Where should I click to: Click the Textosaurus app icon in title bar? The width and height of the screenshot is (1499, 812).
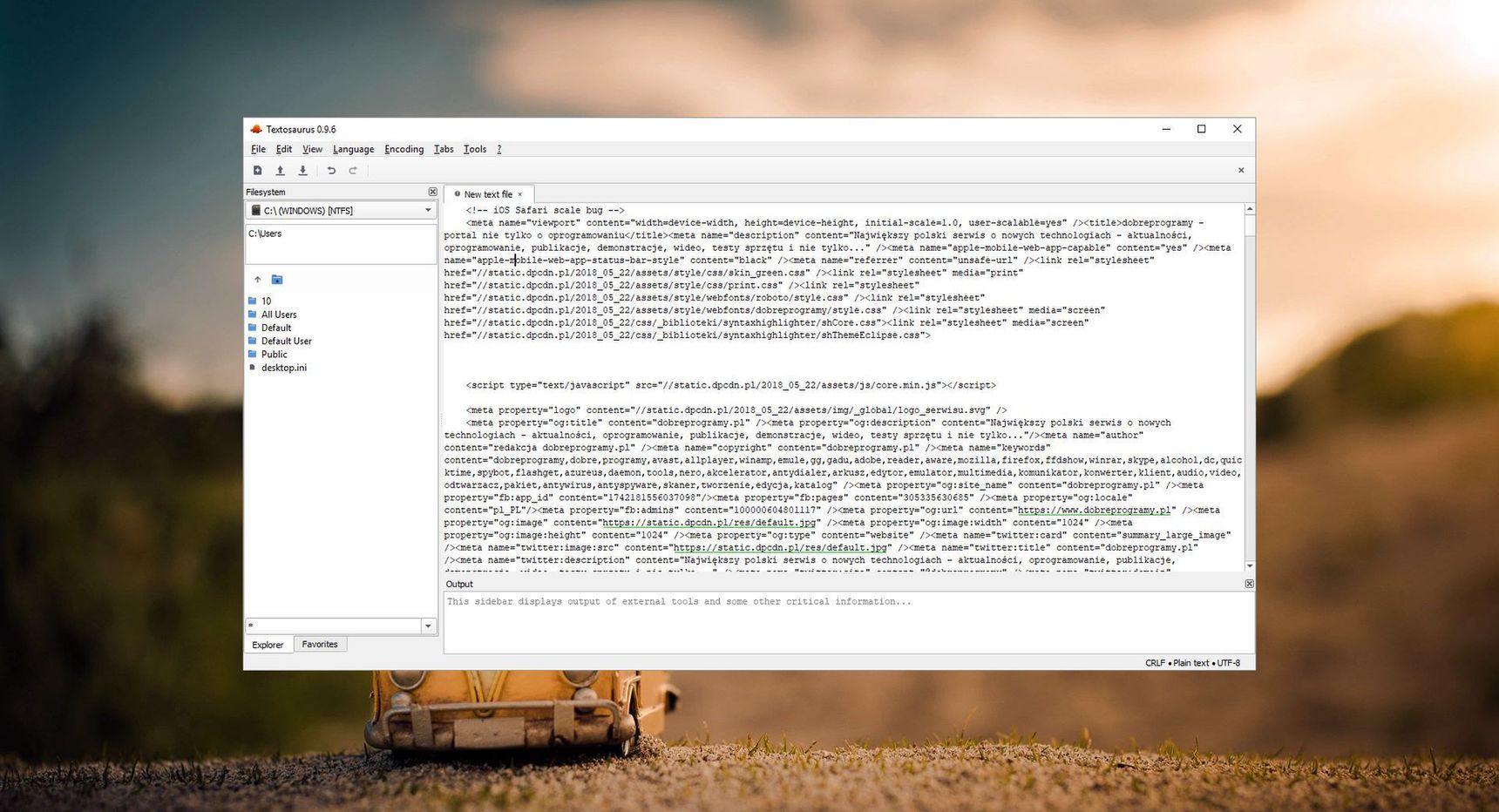point(256,129)
